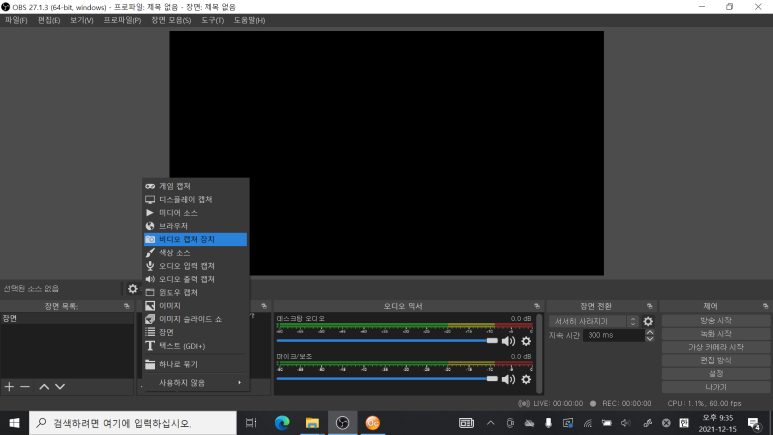This screenshot has height=435, width=773.
Task: Select Display Capture (디스플레이 캡쳐) source
Action: 195,199
